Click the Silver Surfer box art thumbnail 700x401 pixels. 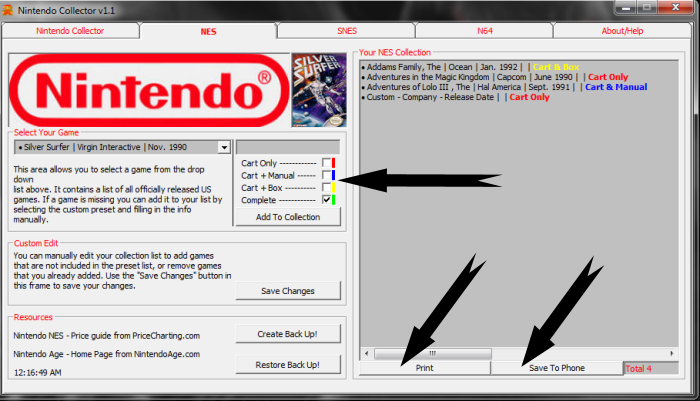[x=319, y=90]
